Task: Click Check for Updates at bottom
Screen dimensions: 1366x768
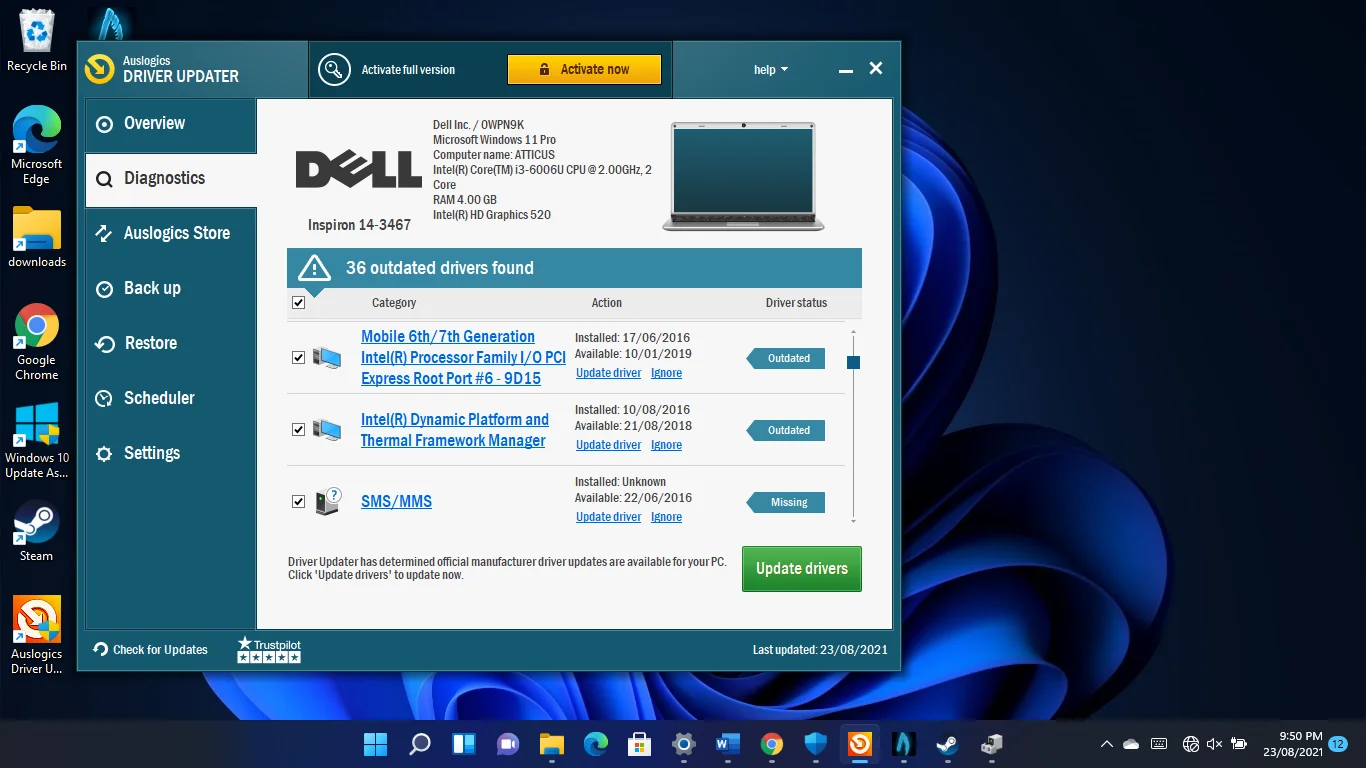Action: pos(150,650)
